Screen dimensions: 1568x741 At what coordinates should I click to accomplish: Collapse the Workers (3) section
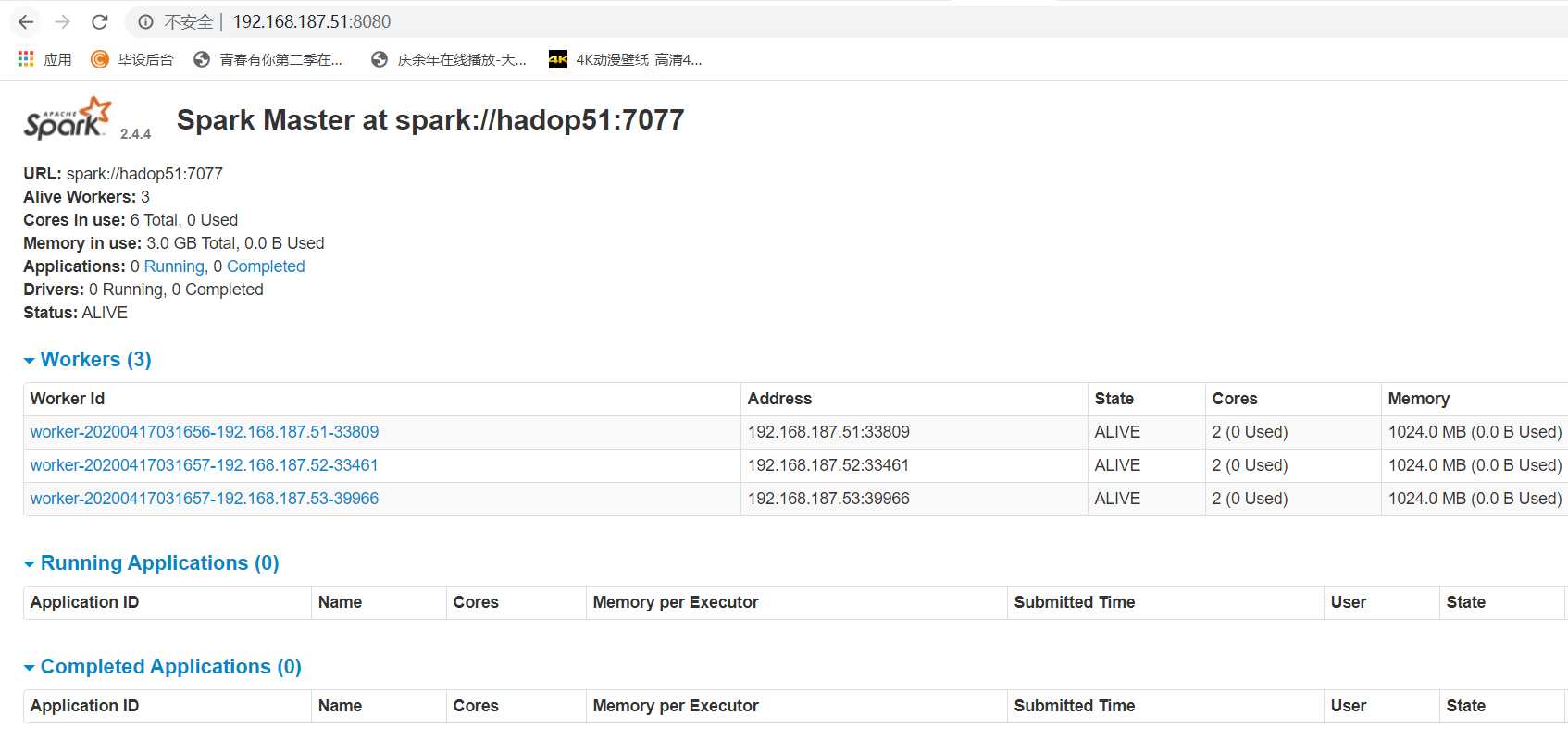coord(87,359)
